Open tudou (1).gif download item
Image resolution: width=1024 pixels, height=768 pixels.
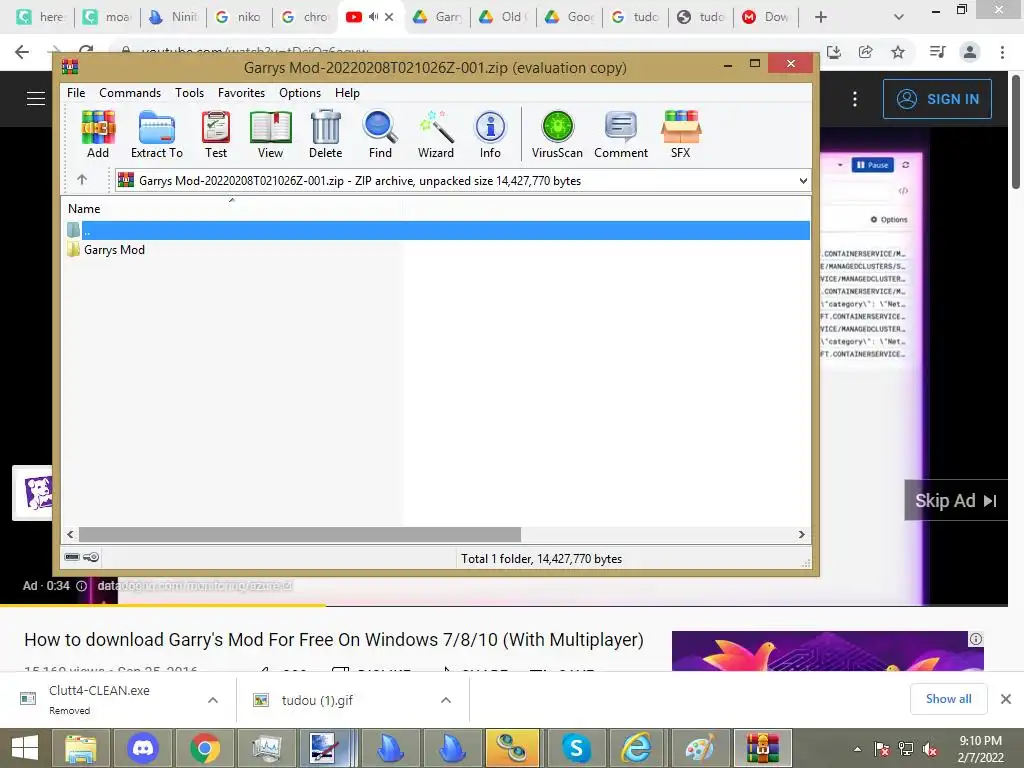(x=317, y=700)
